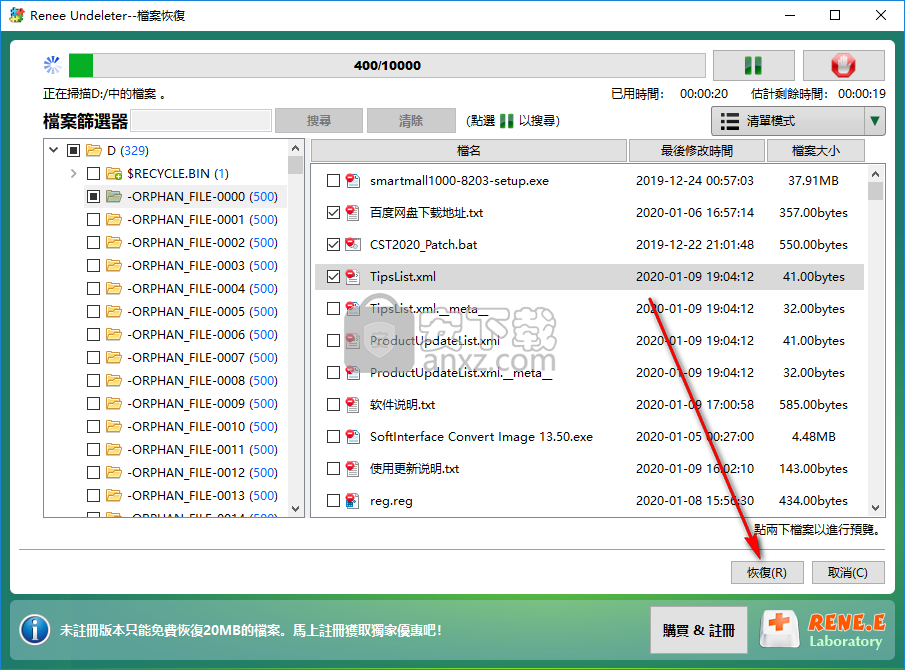Click the list mode icon
This screenshot has height=670, width=905.
(730, 121)
